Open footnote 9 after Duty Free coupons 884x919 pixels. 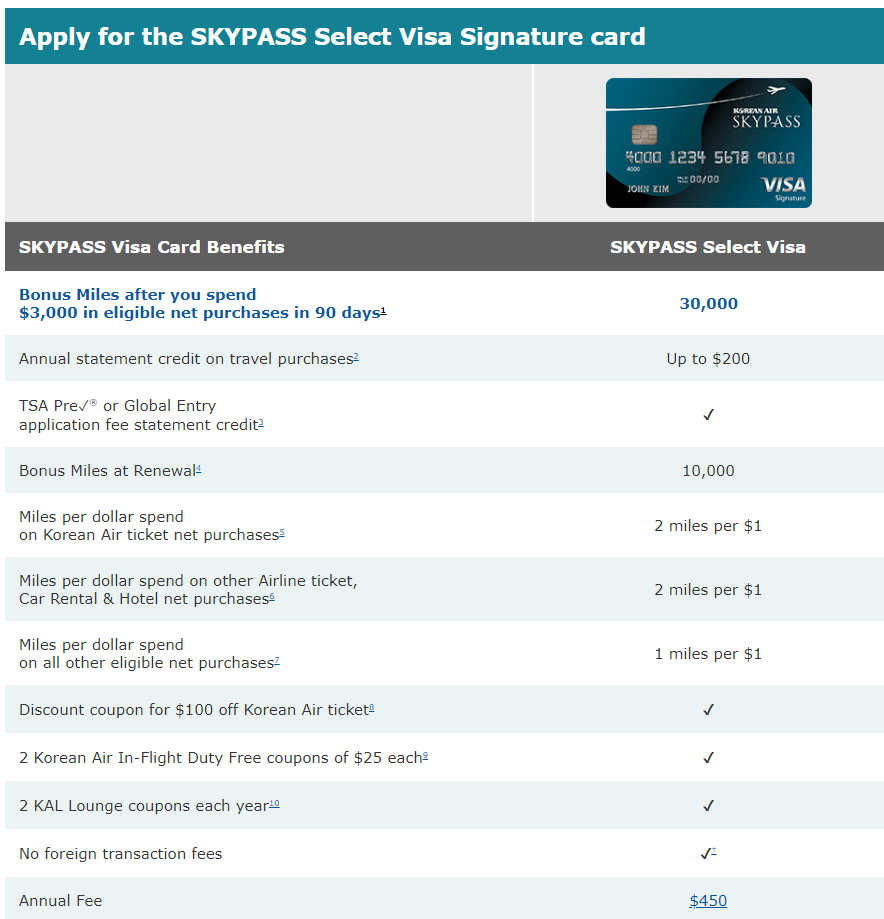(x=426, y=755)
